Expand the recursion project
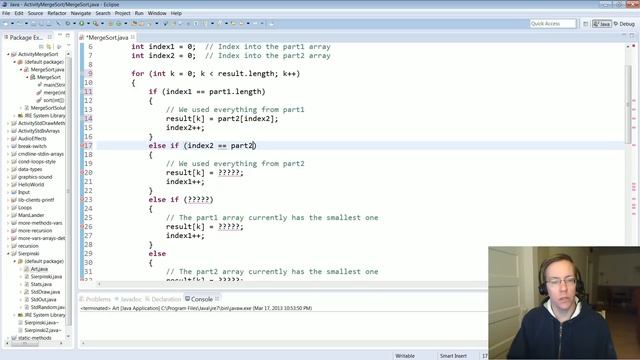The height and width of the screenshot is (360, 640). coord(8,246)
